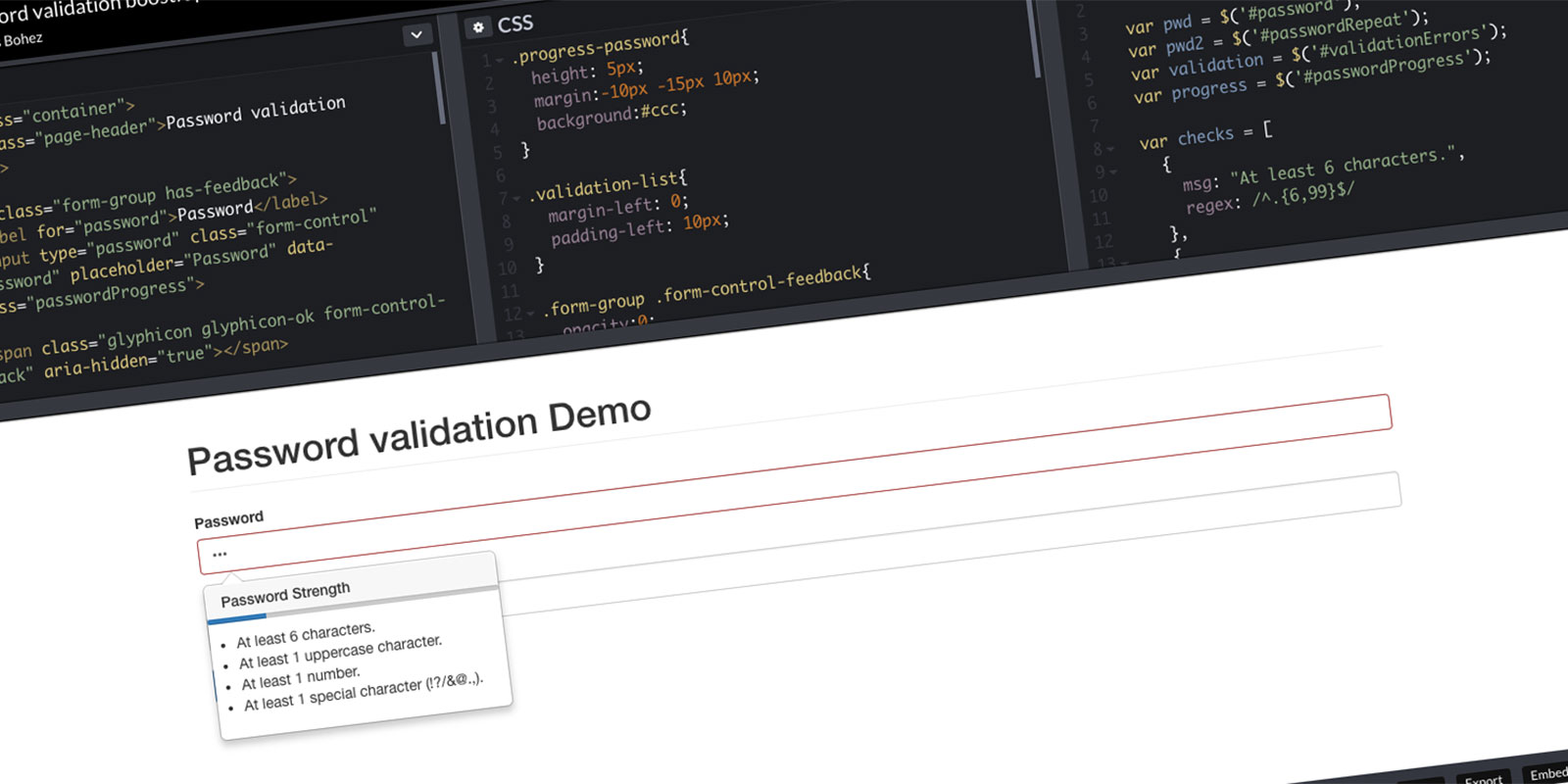
Task: Collapse the JS checks array fold arrow on line 8
Action: (x=1110, y=150)
